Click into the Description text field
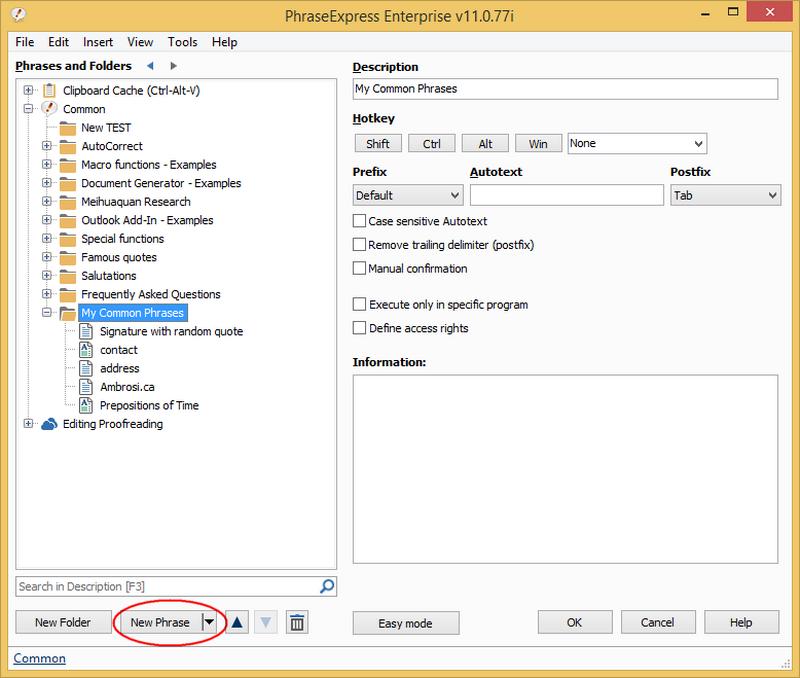Image resolution: width=800 pixels, height=678 pixels. tap(565, 89)
